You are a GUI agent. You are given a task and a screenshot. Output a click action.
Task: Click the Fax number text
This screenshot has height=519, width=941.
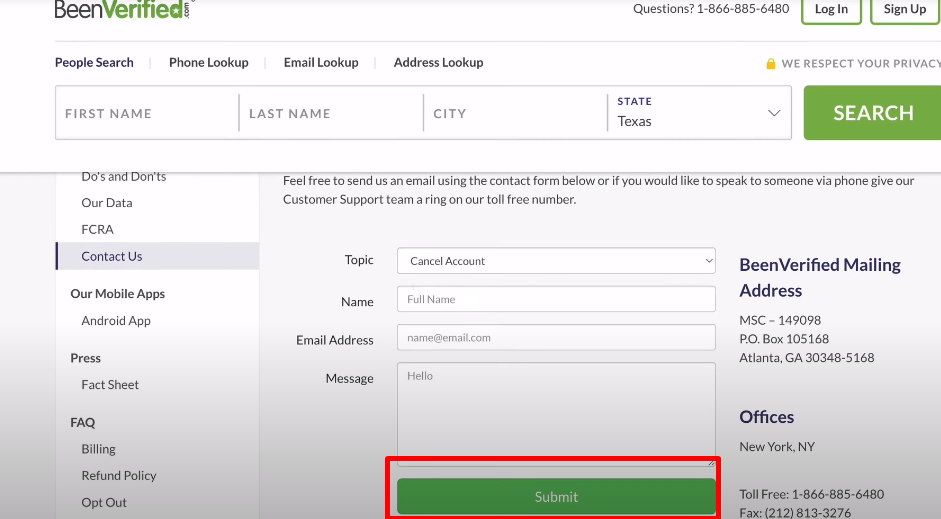[795, 512]
